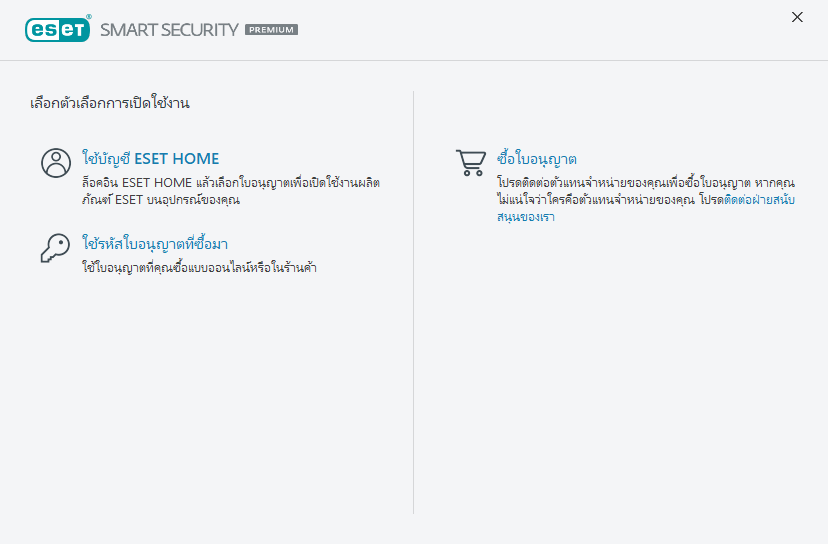This screenshot has width=828, height=544.
Task: Select the ซื้อใบอนุญาต purchase link
Action: 537,159
